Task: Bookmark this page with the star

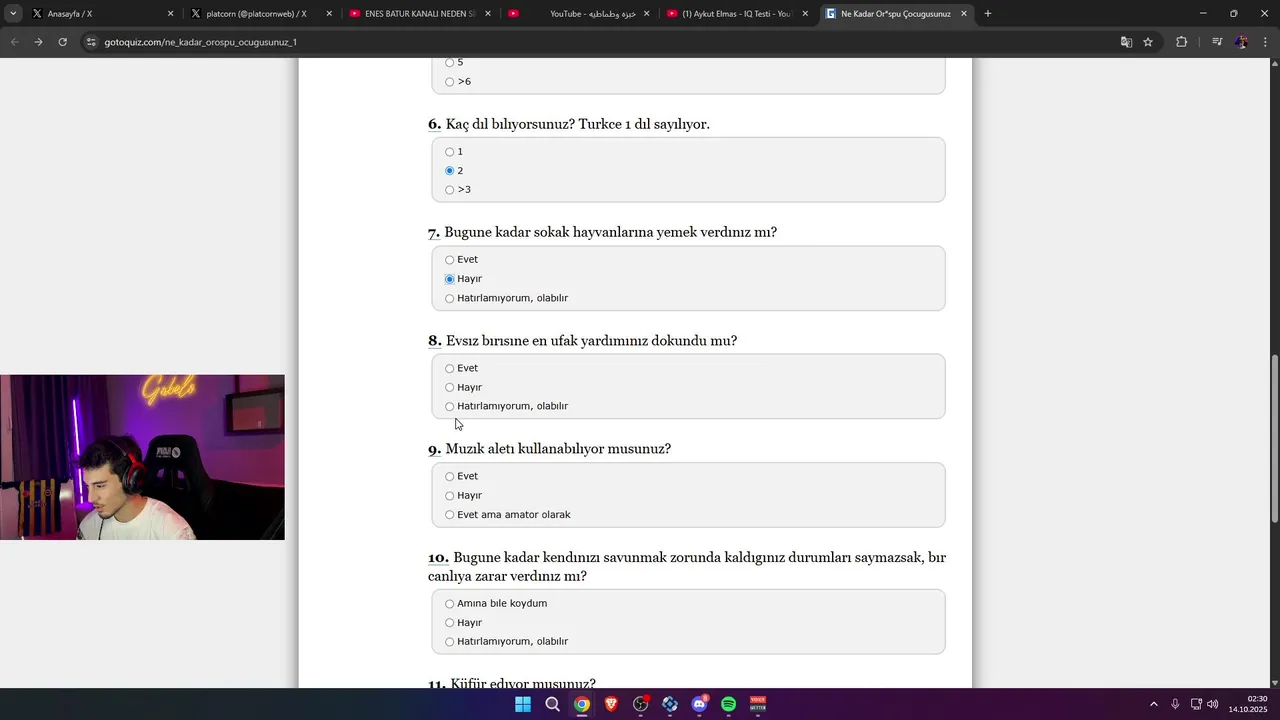Action: pos(1148,42)
